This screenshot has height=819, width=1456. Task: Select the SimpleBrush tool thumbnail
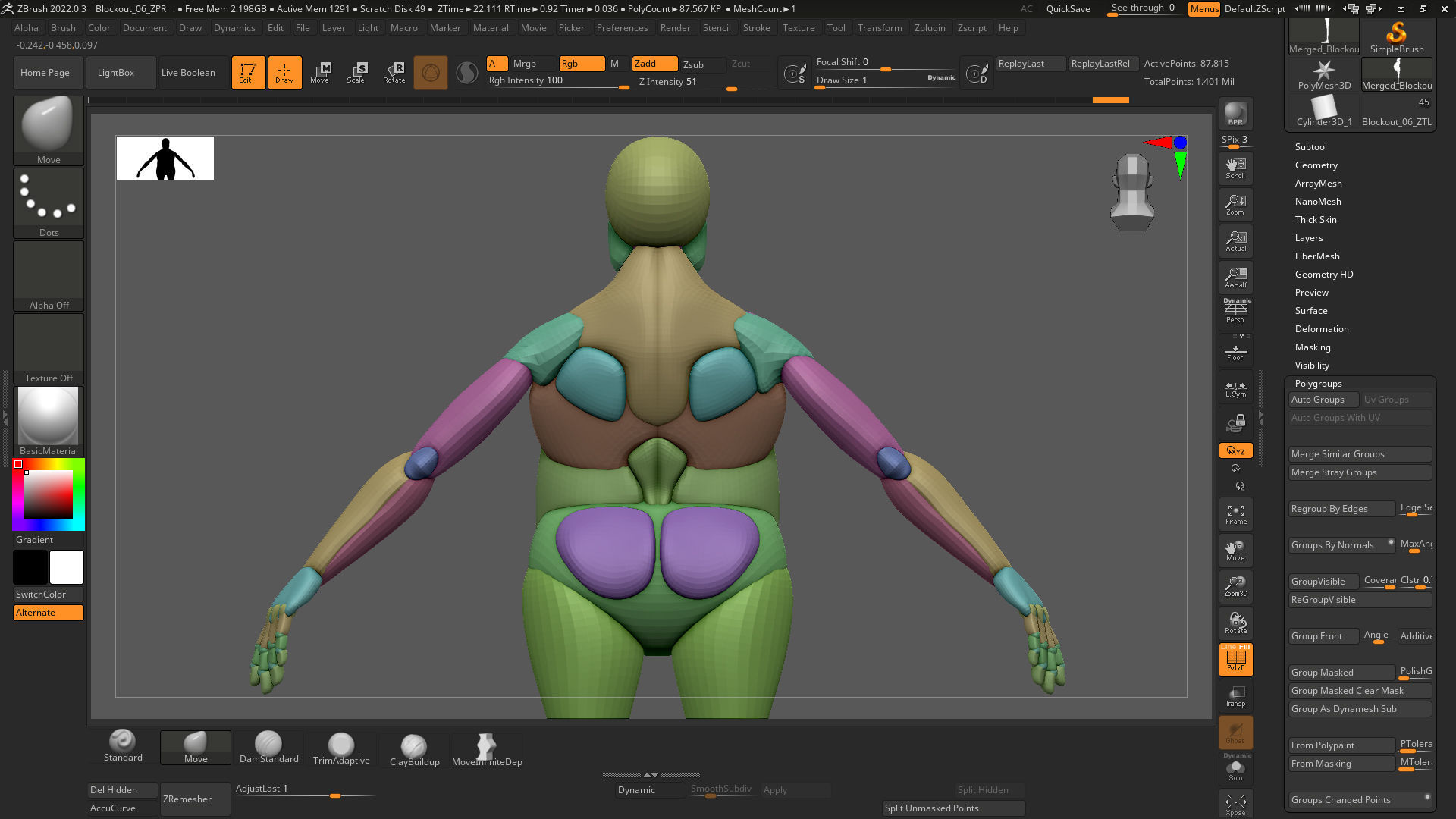[x=1396, y=36]
